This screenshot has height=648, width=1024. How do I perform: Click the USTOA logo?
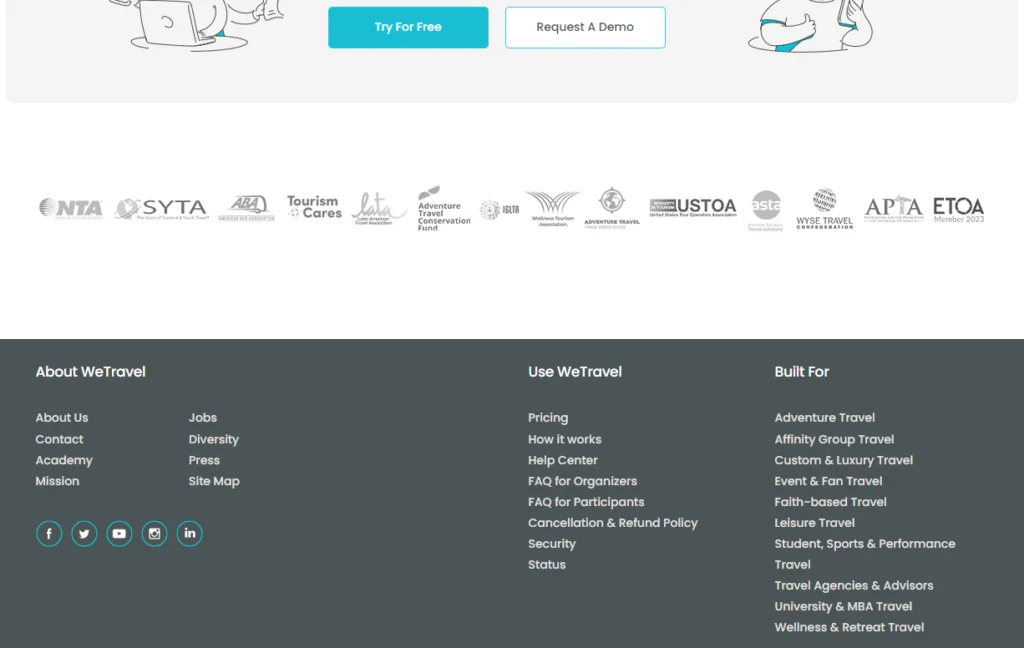tap(693, 207)
